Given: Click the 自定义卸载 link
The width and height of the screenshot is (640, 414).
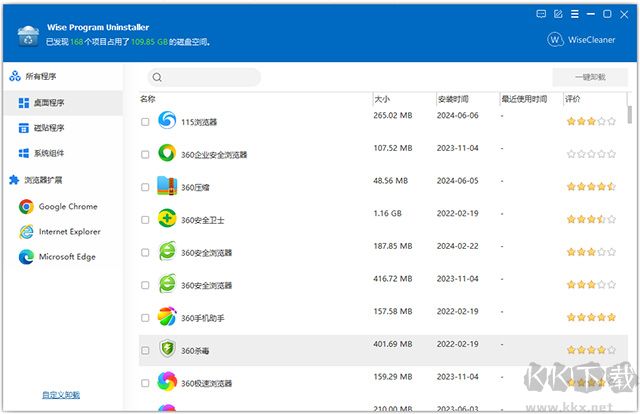Looking at the screenshot, I should pos(61,395).
